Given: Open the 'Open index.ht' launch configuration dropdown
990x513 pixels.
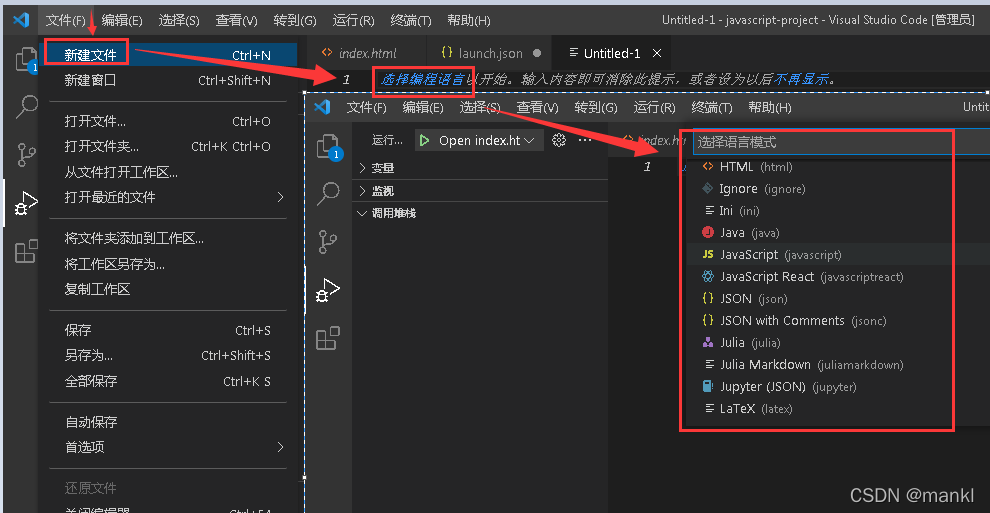Looking at the screenshot, I should (479, 140).
